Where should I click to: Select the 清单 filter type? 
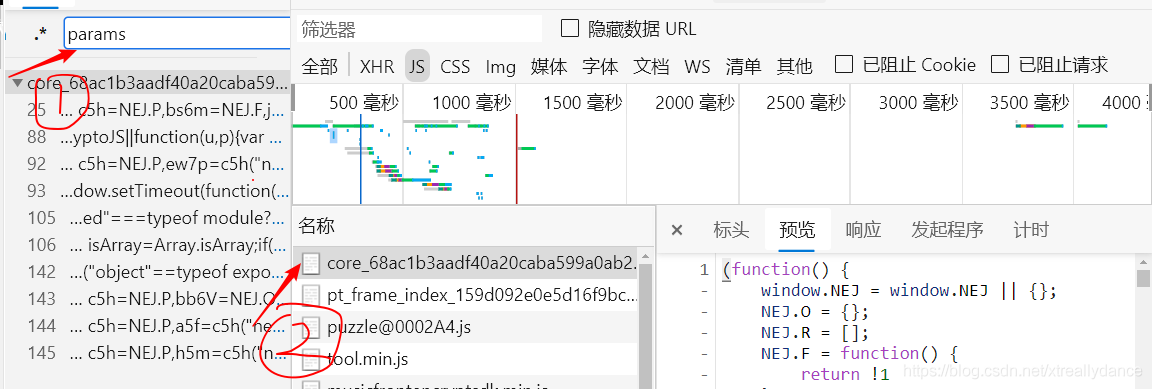click(744, 66)
